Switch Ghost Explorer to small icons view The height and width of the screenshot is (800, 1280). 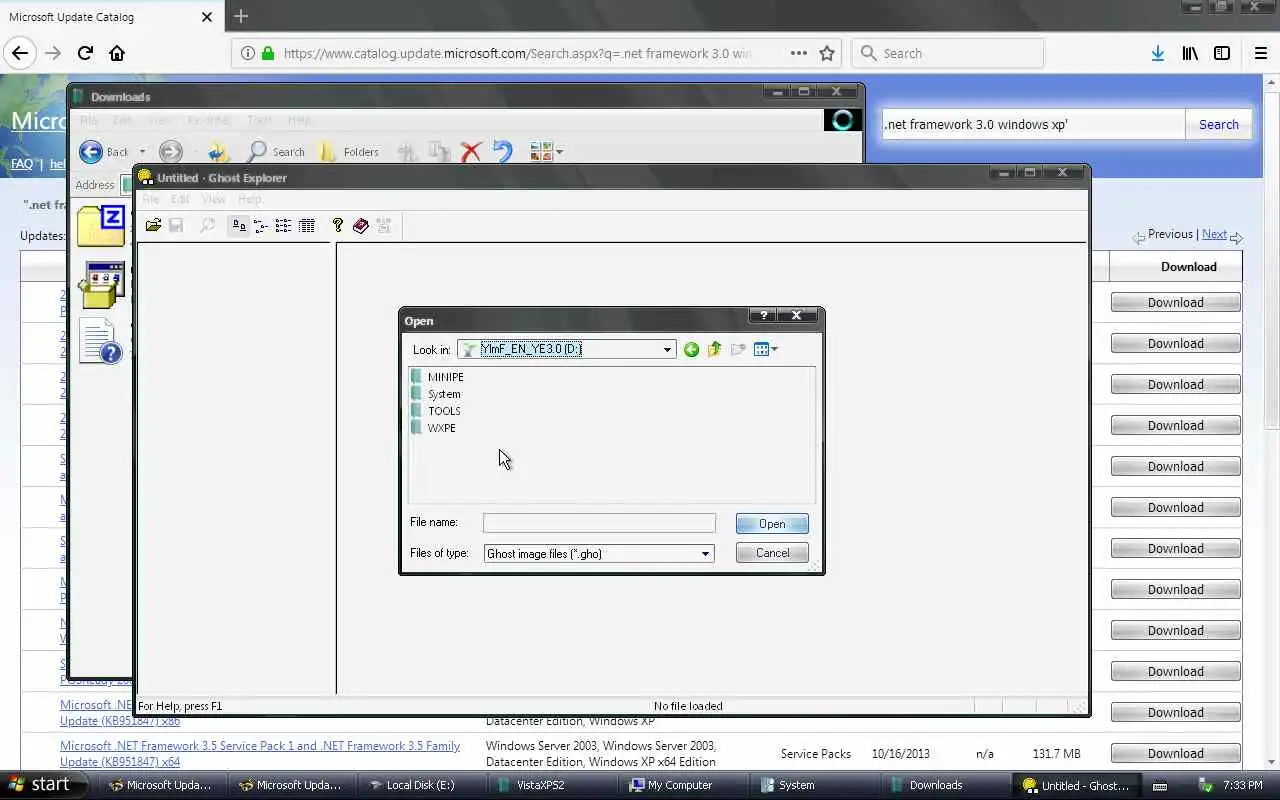(261, 226)
